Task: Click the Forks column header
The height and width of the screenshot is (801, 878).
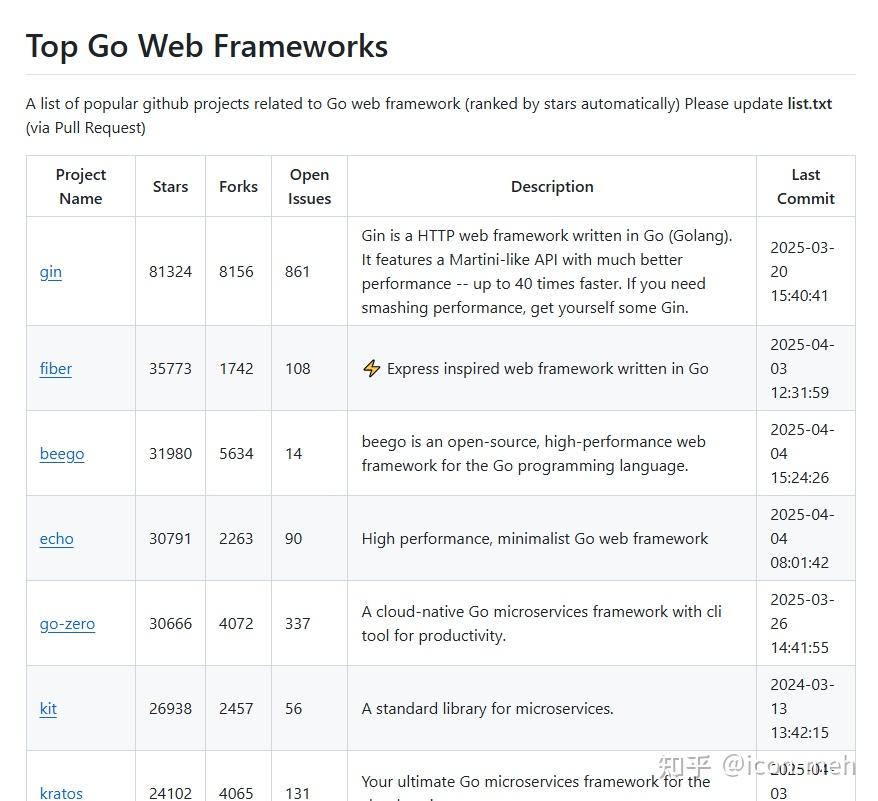Action: pos(238,187)
